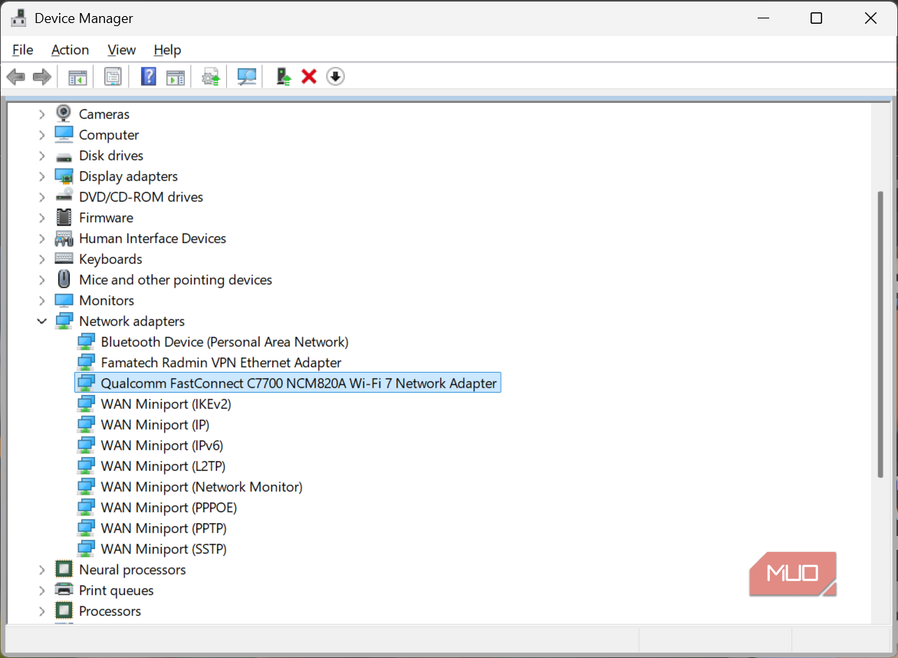Toggle the console tree pane icon
898x658 pixels.
point(77,77)
